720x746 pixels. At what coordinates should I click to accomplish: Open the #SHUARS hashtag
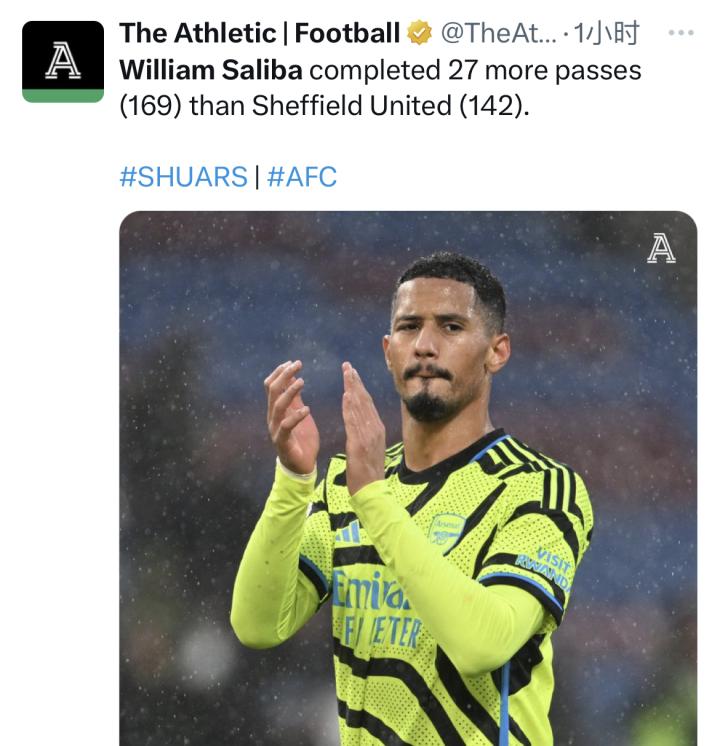pyautogui.click(x=183, y=177)
